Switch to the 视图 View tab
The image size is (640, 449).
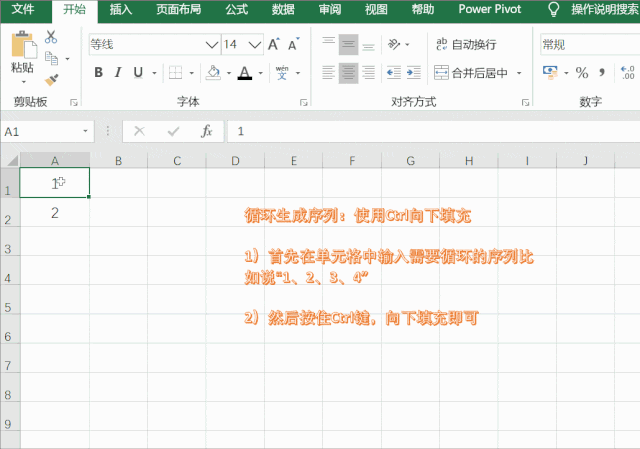point(376,9)
